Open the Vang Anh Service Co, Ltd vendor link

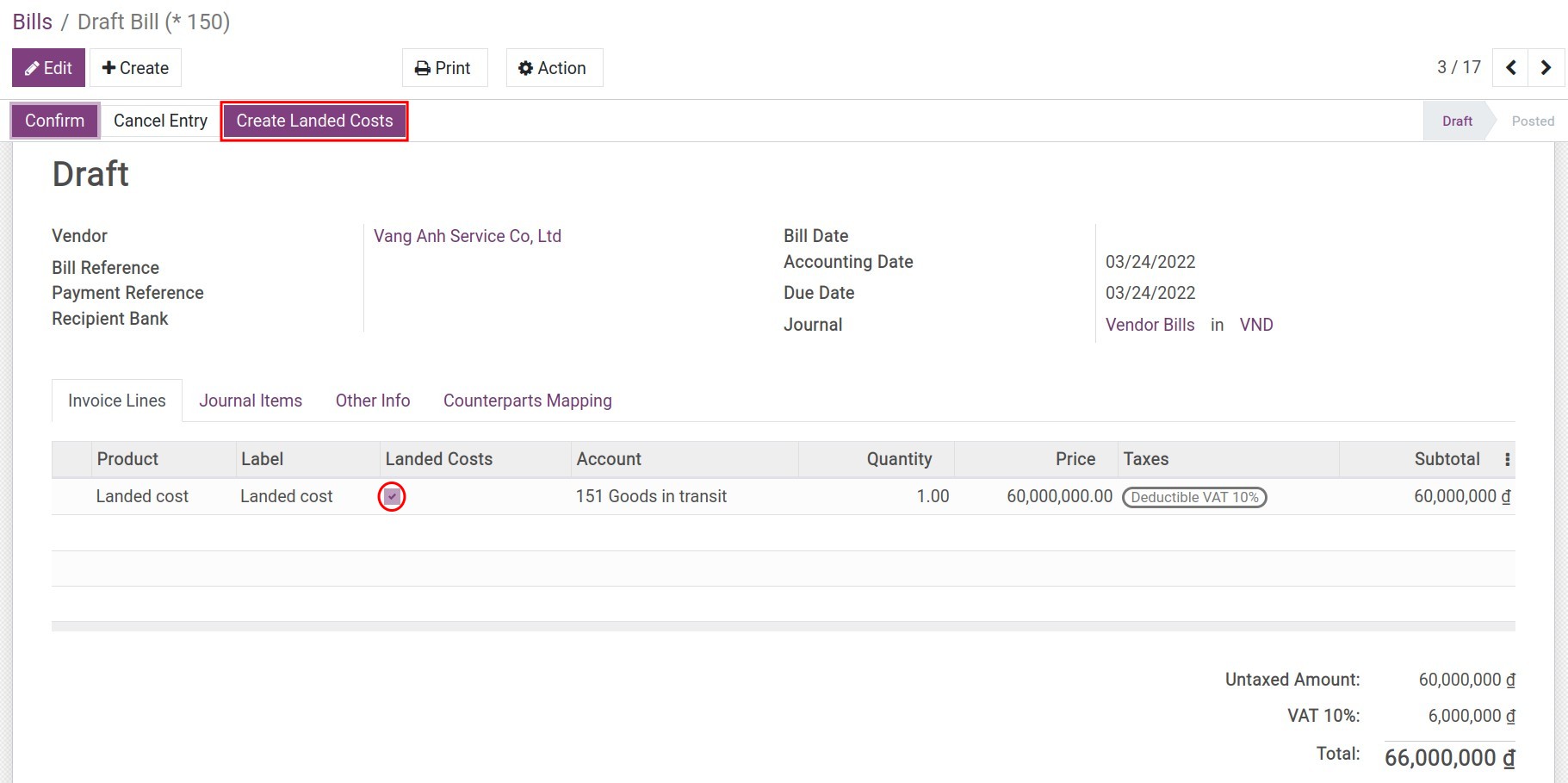467,235
